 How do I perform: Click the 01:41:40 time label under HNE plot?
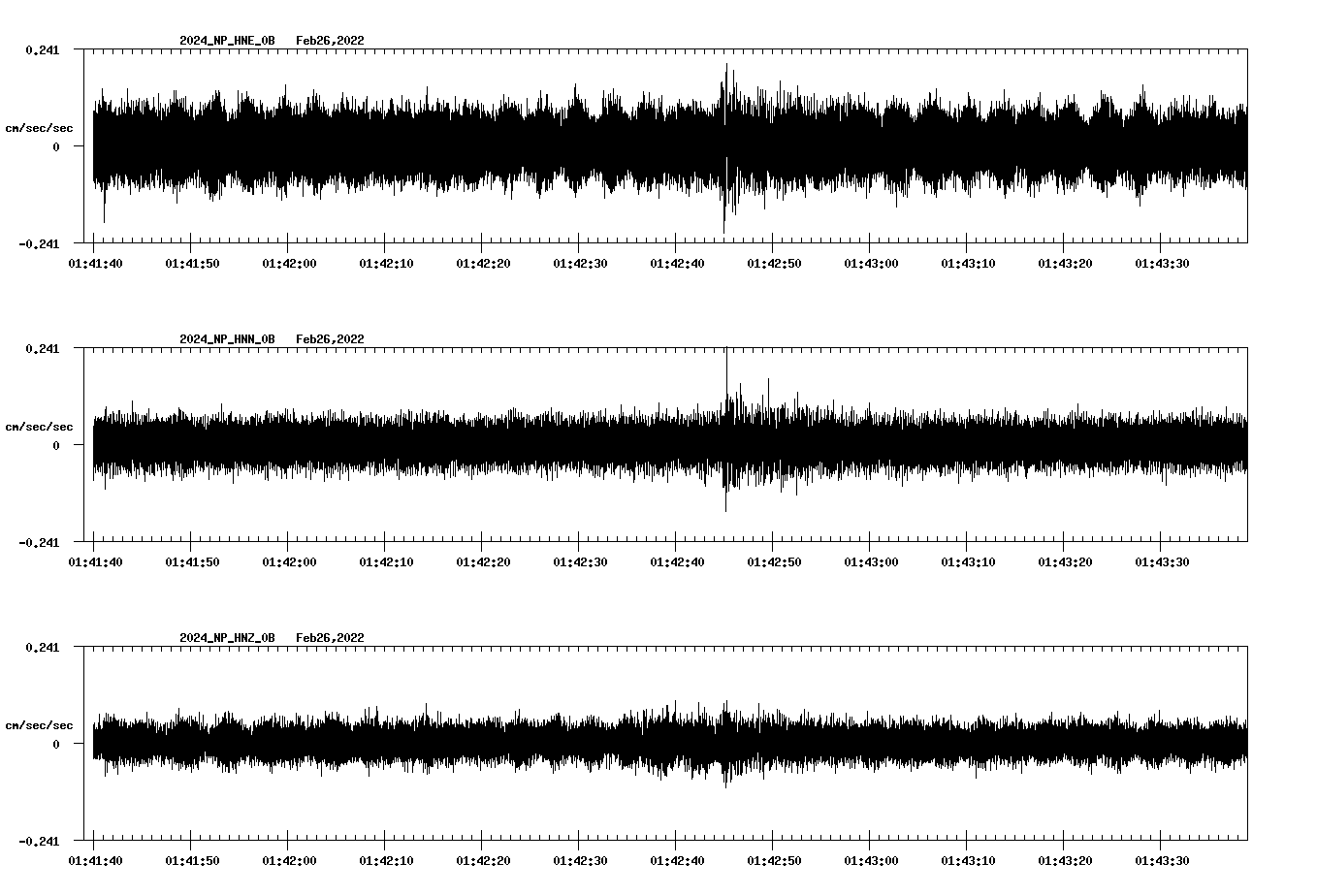coord(95,264)
